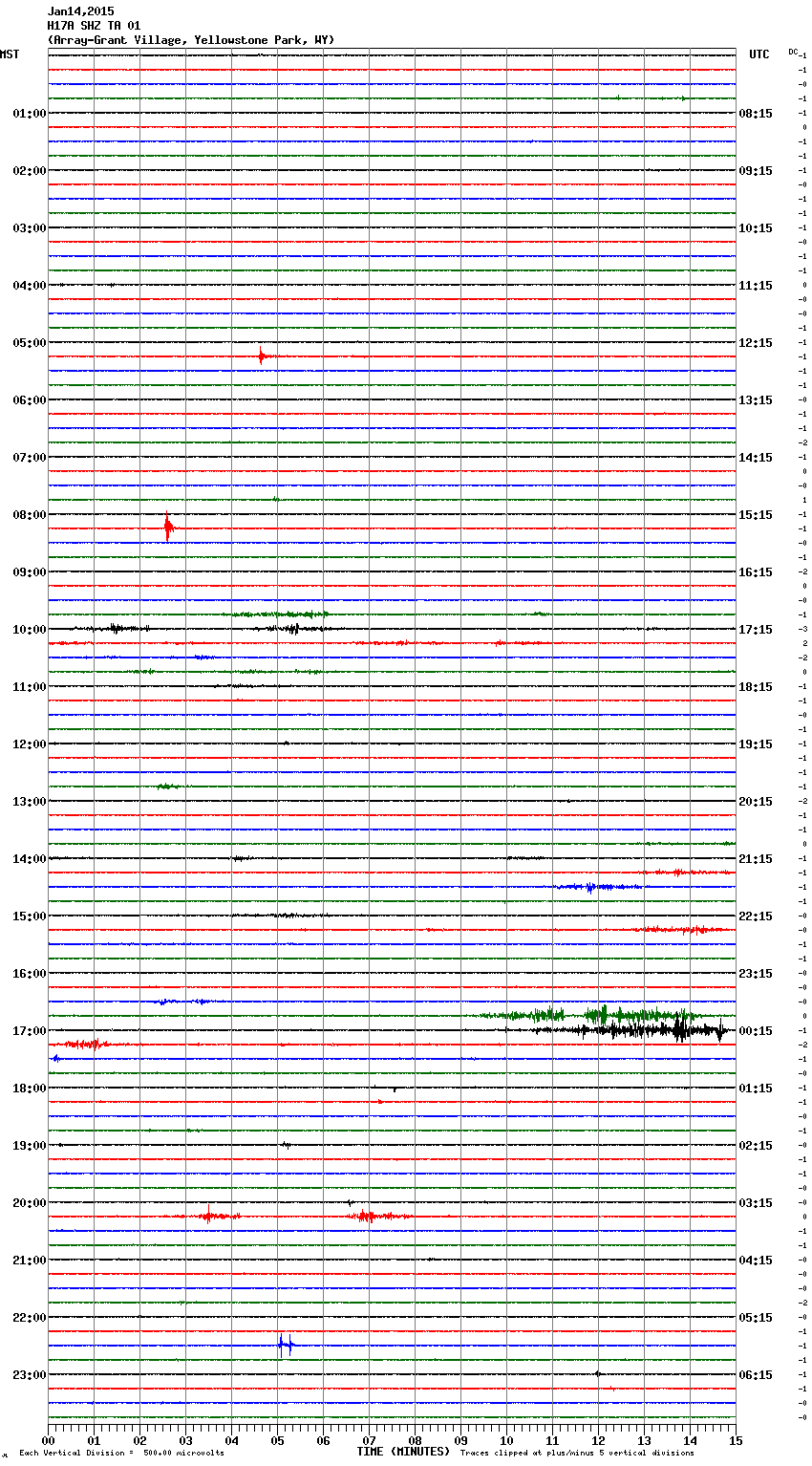Screen dimensions: 812x1466
Task: Select the 20:00 MST time label
Action: [x=29, y=1203]
